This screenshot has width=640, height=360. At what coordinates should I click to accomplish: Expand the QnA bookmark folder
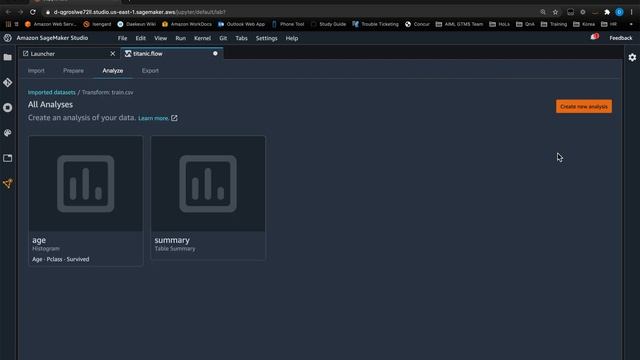(x=525, y=24)
